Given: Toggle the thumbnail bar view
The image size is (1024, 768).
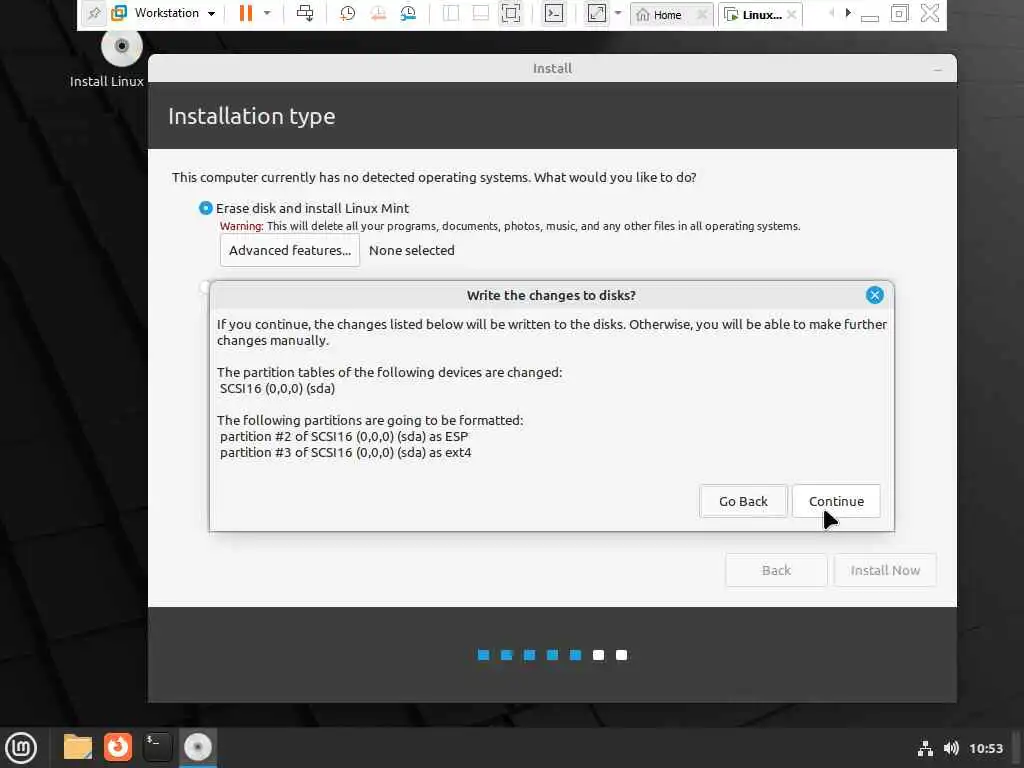Looking at the screenshot, I should pos(481,13).
